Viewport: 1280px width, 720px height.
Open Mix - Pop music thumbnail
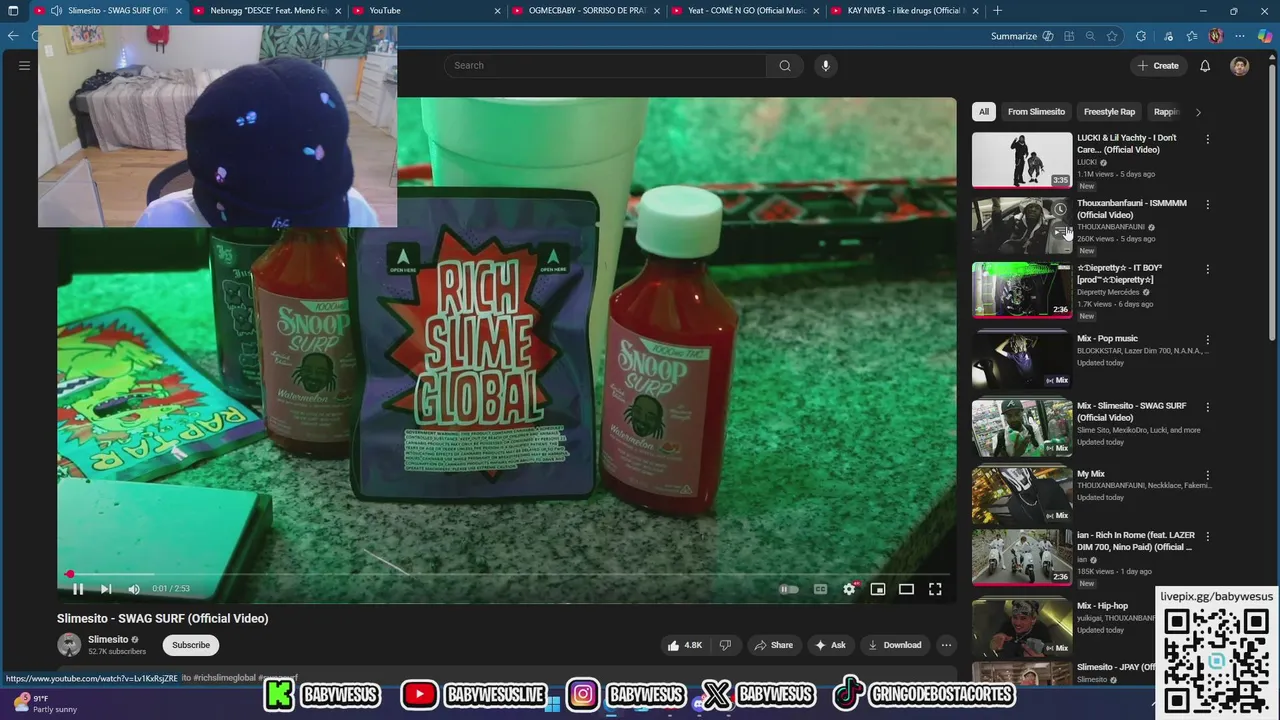1022,360
